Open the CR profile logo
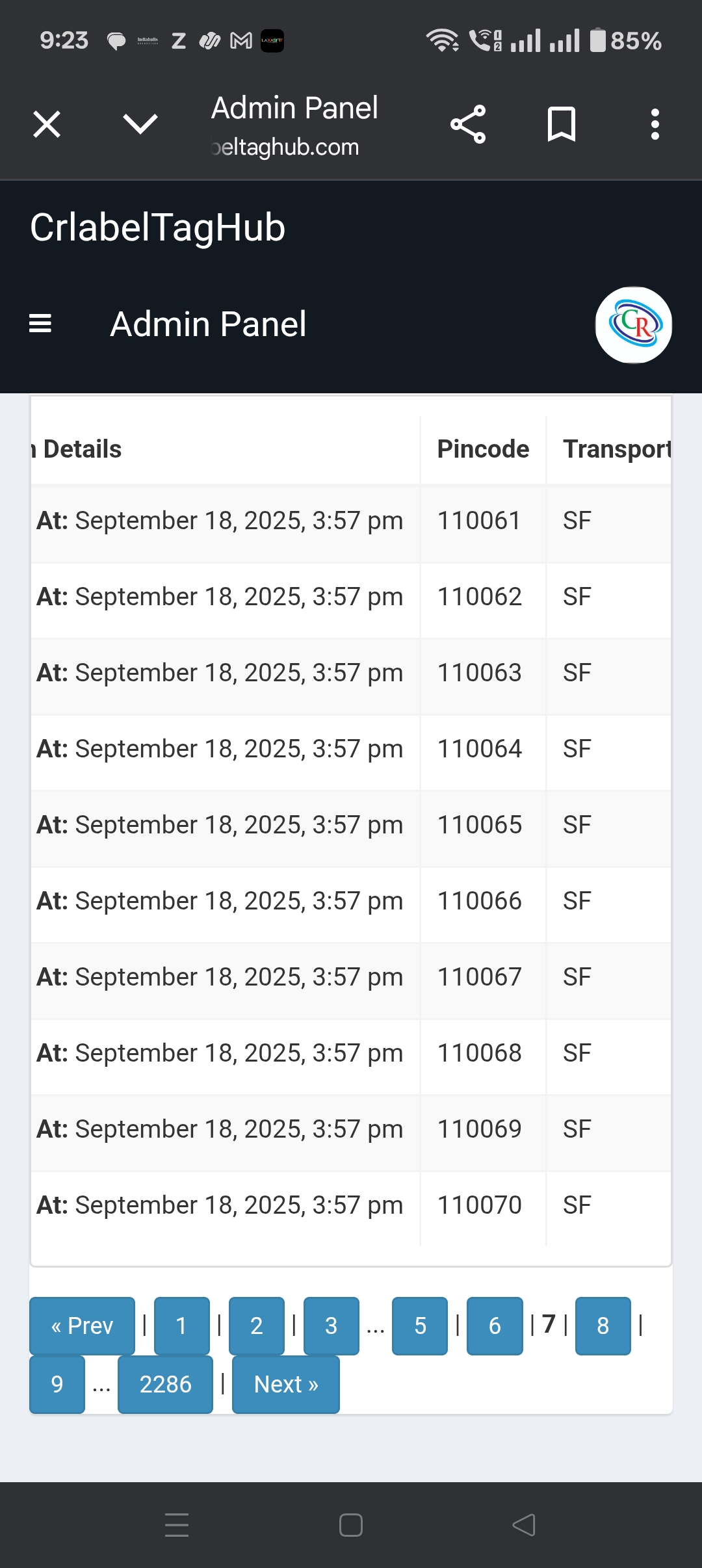702x1568 pixels. pos(634,325)
